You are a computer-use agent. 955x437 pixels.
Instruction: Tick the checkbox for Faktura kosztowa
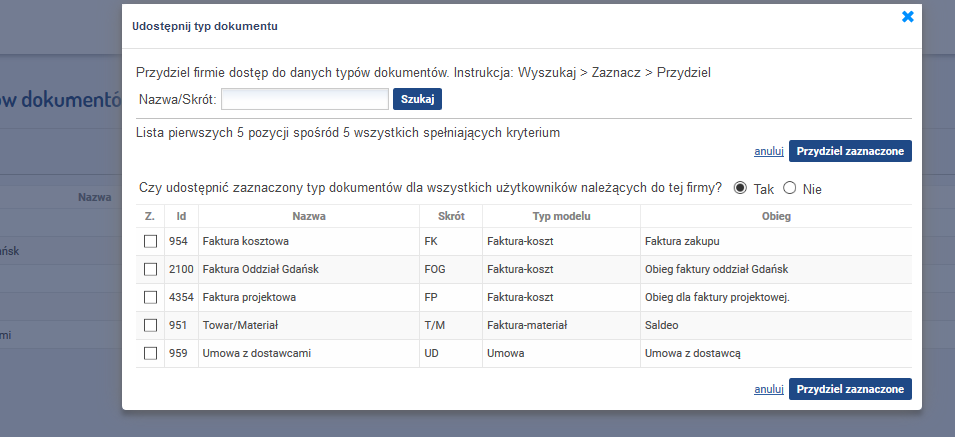click(150, 242)
